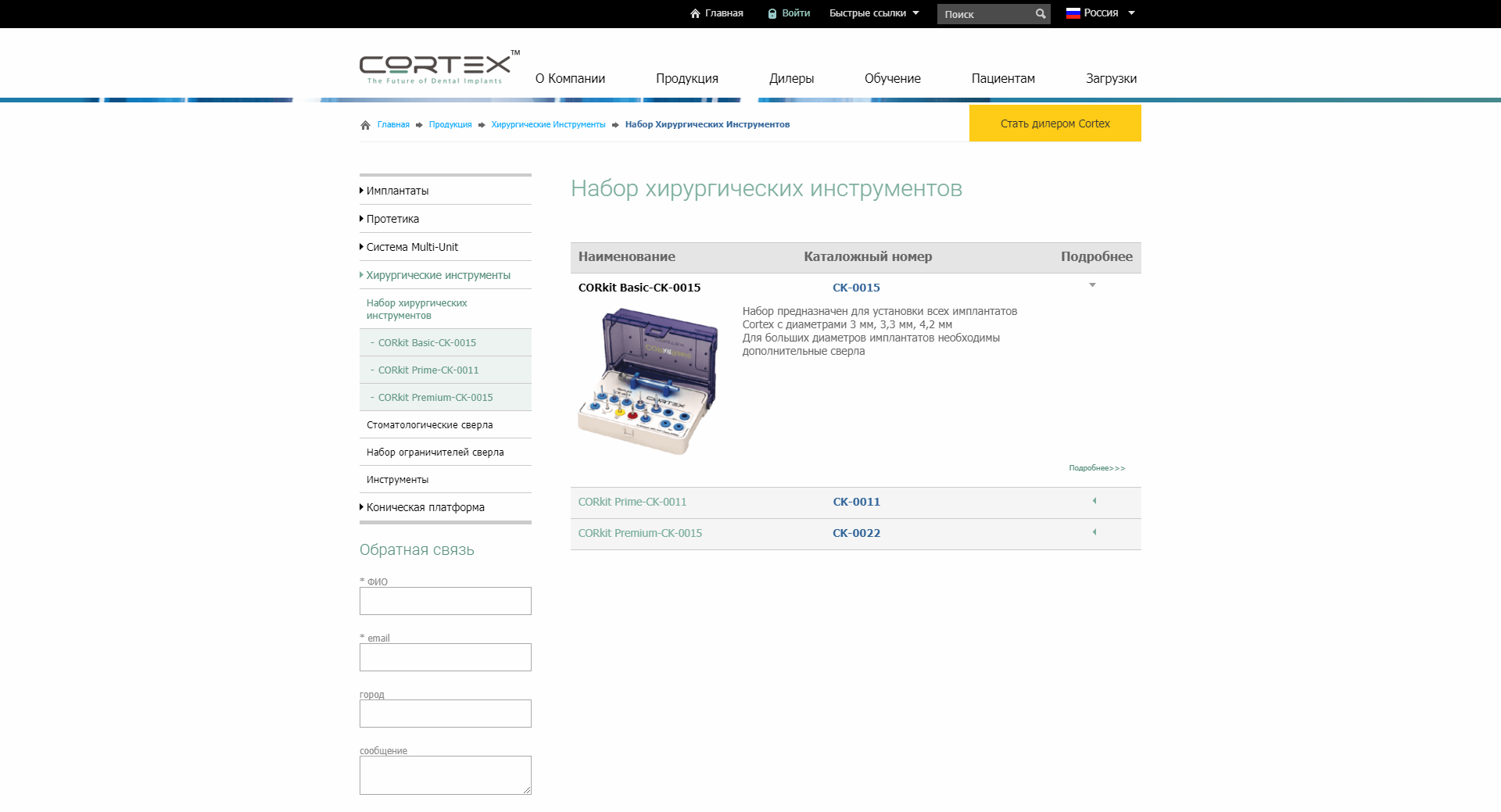The width and height of the screenshot is (1501, 812).
Task: Click the Каталожный номер column header
Action: pyautogui.click(x=868, y=256)
